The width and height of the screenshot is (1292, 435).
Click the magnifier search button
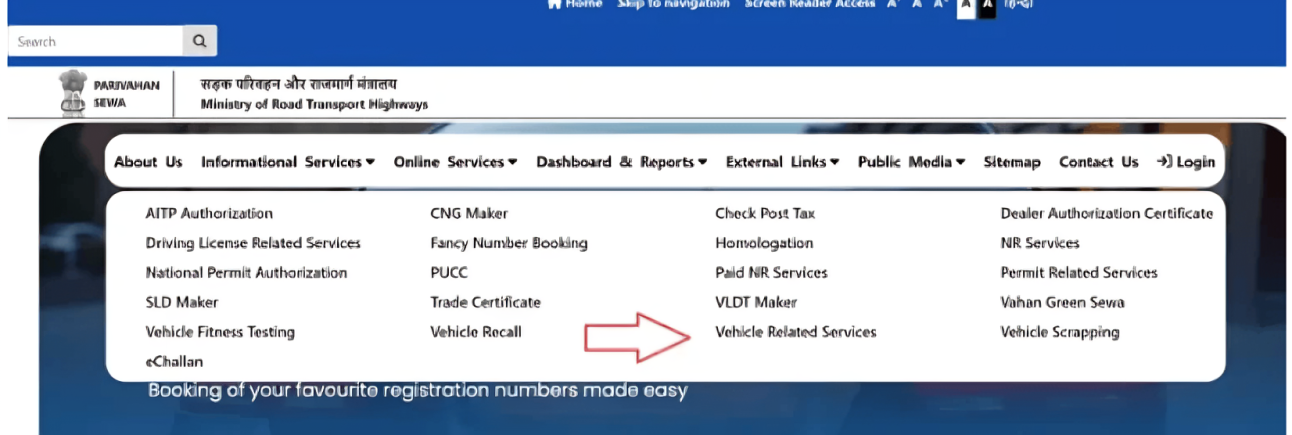click(200, 41)
